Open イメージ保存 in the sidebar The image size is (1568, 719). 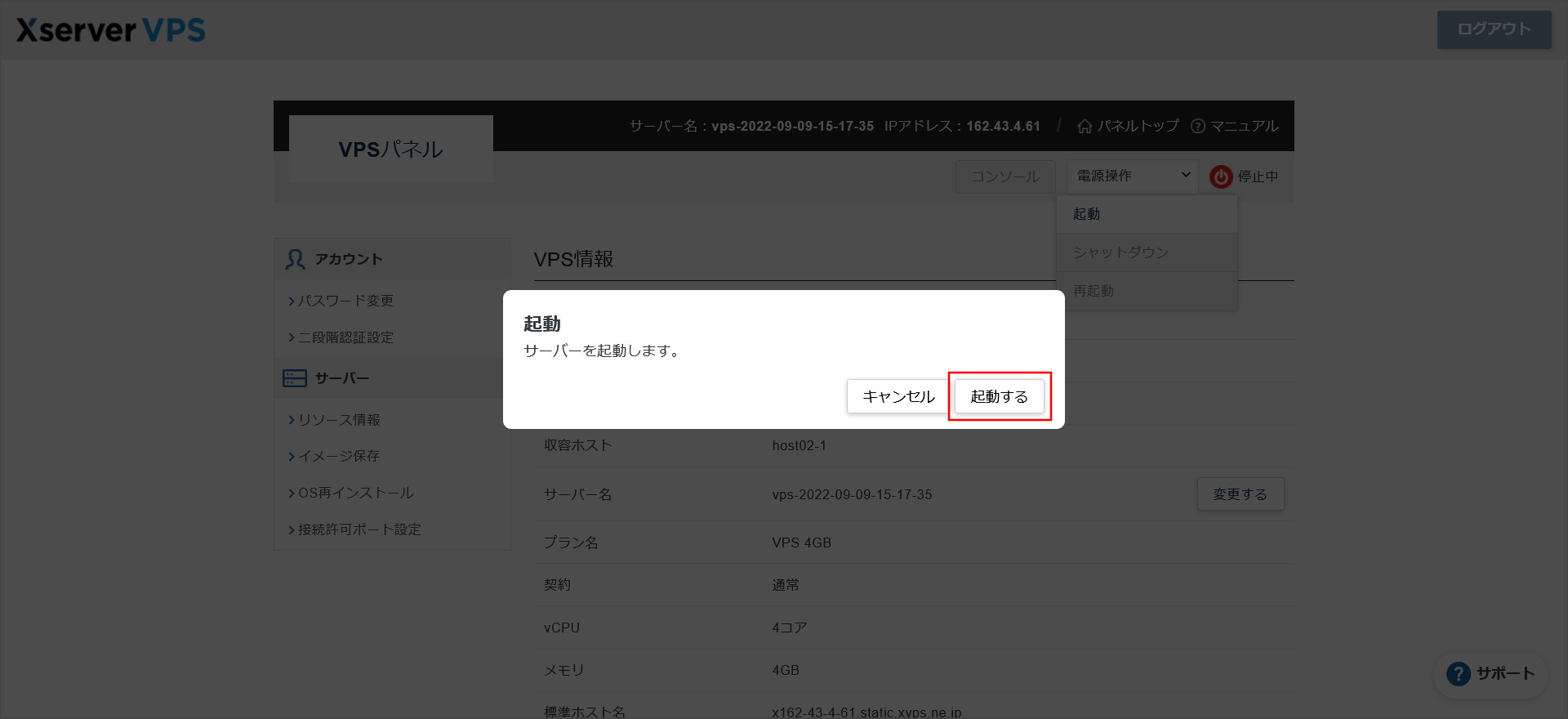click(x=339, y=456)
